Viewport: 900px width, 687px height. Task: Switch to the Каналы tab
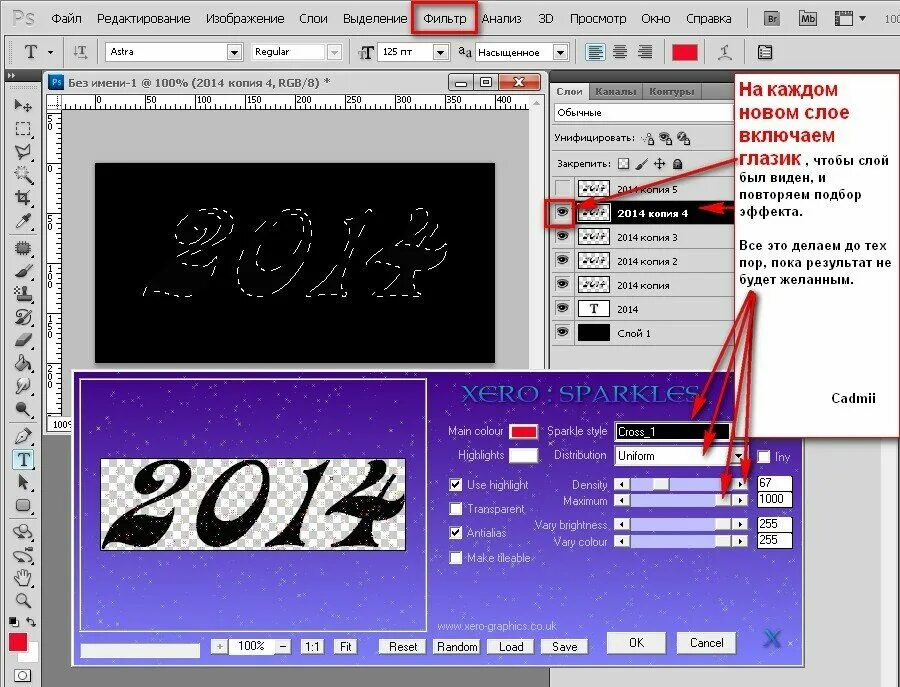point(615,91)
